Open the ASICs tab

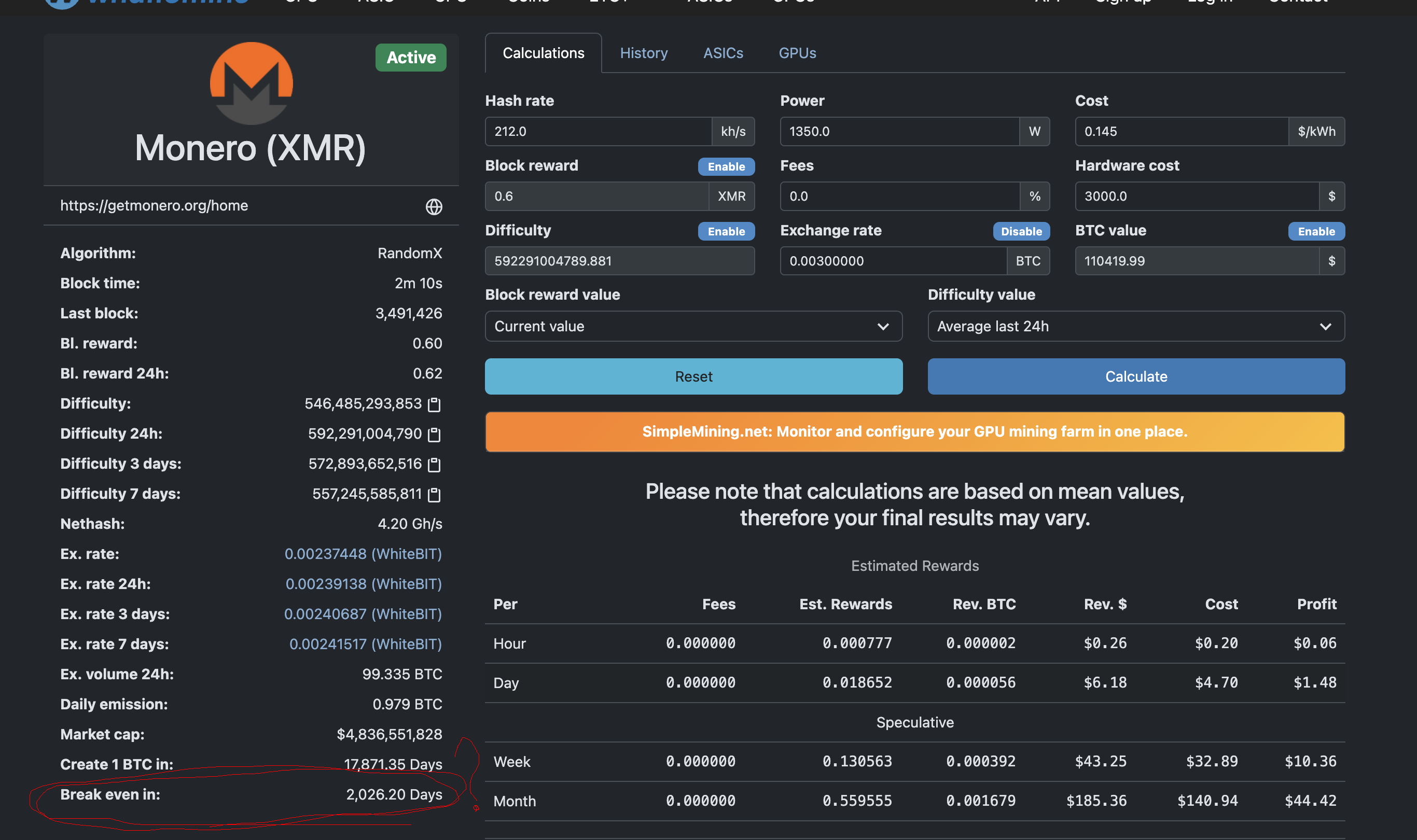723,53
